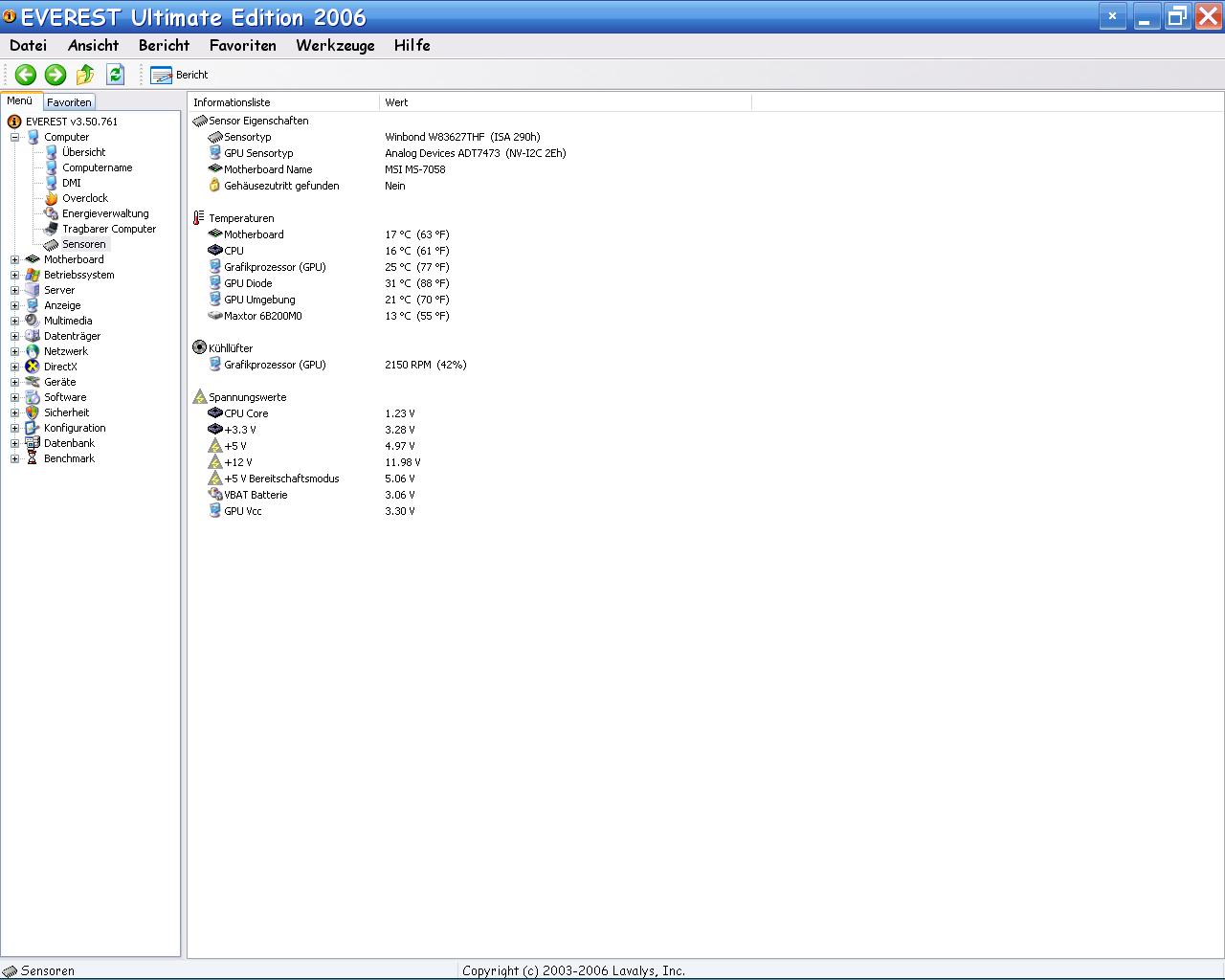Image resolution: width=1225 pixels, height=980 pixels.
Task: Expand the Geräte tree node
Action: [x=15, y=382]
